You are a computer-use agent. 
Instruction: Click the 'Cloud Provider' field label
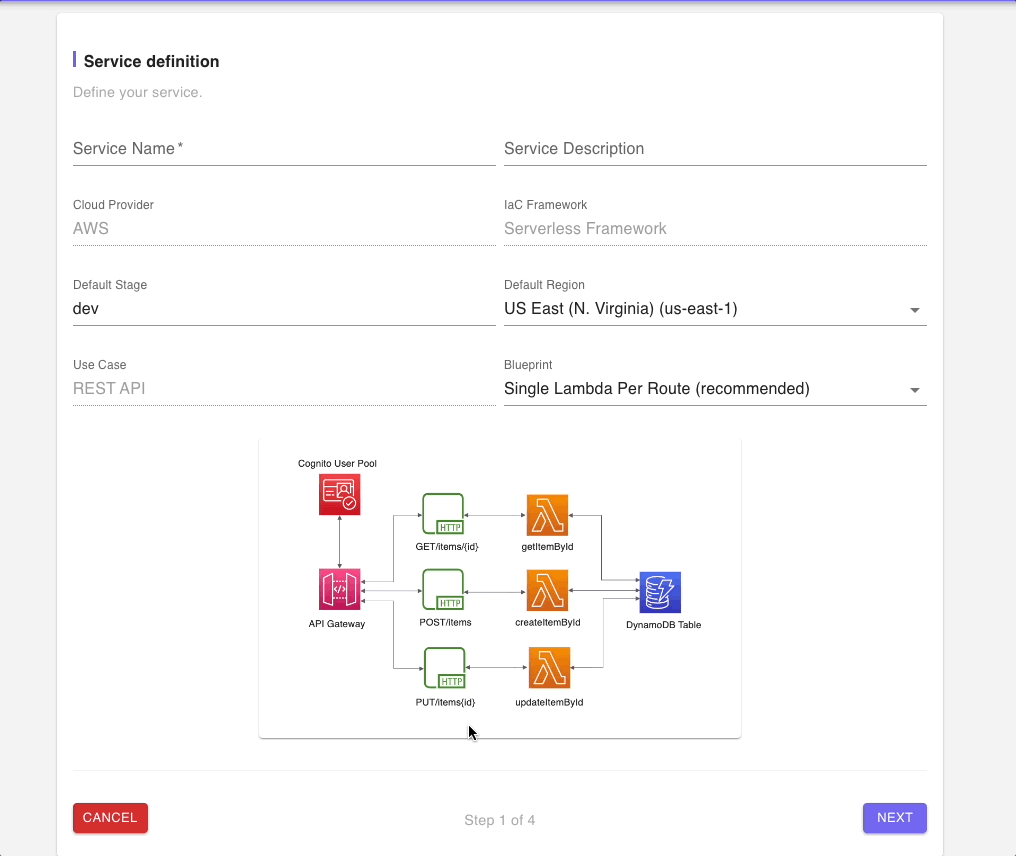[113, 205]
